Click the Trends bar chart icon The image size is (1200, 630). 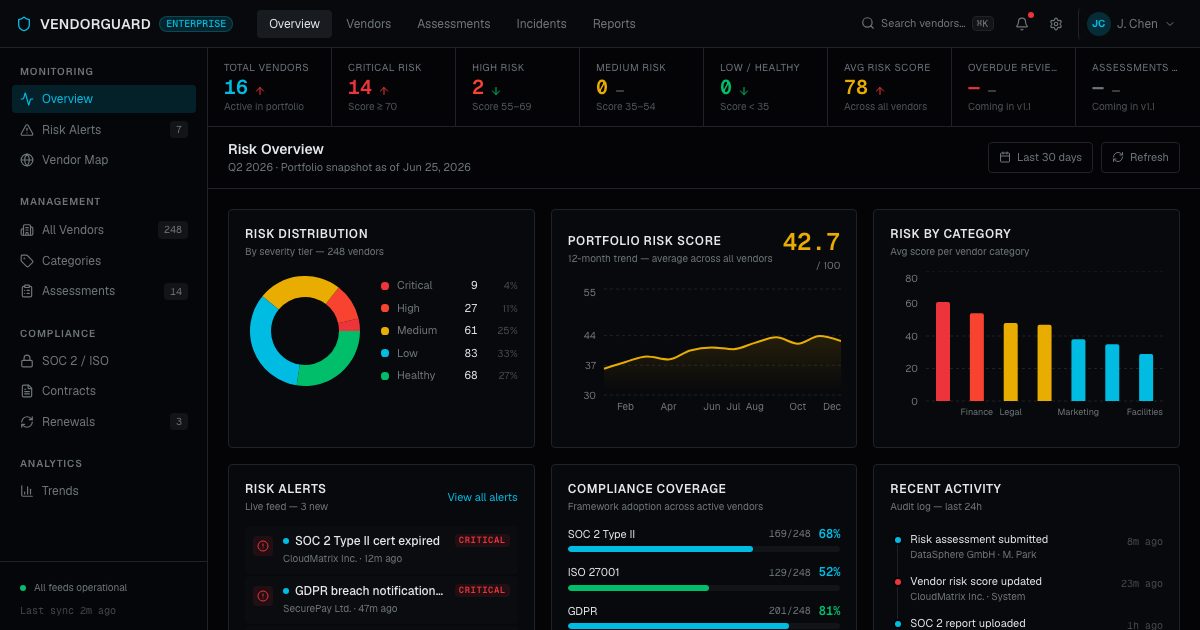[27, 491]
